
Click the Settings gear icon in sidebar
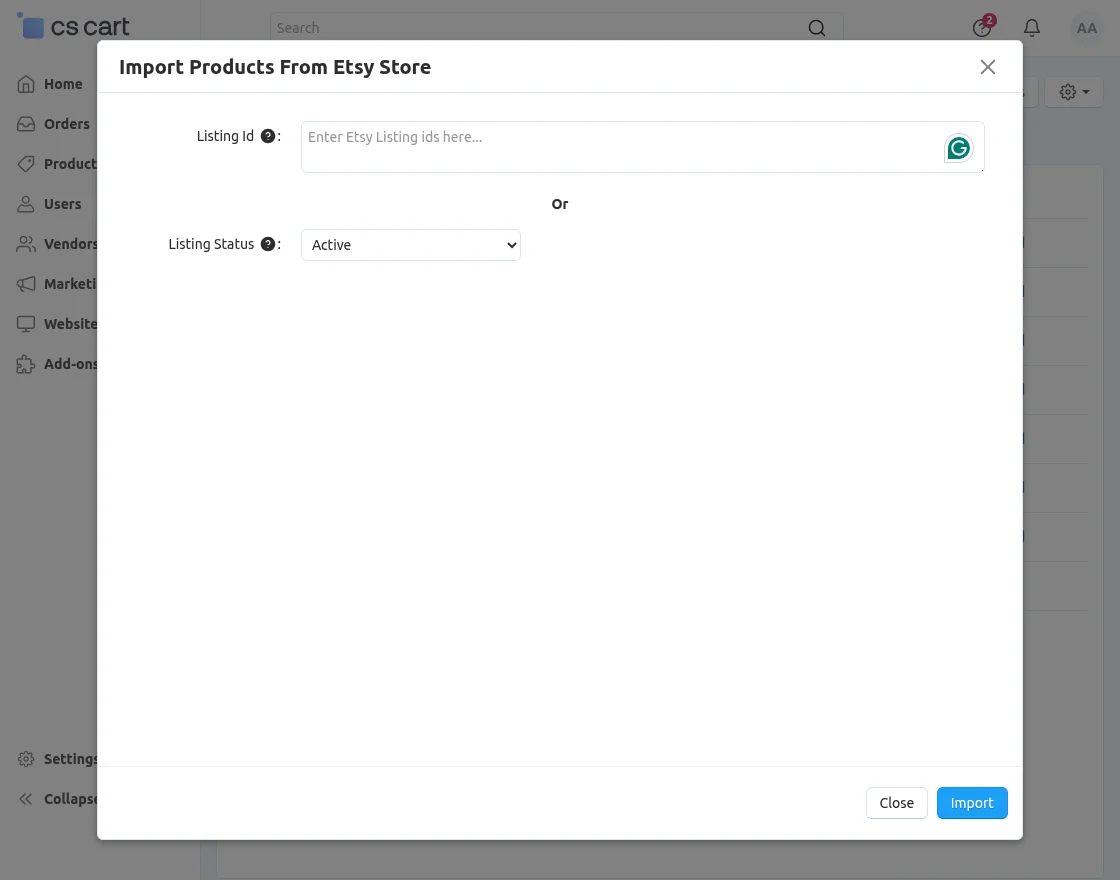click(x=26, y=759)
